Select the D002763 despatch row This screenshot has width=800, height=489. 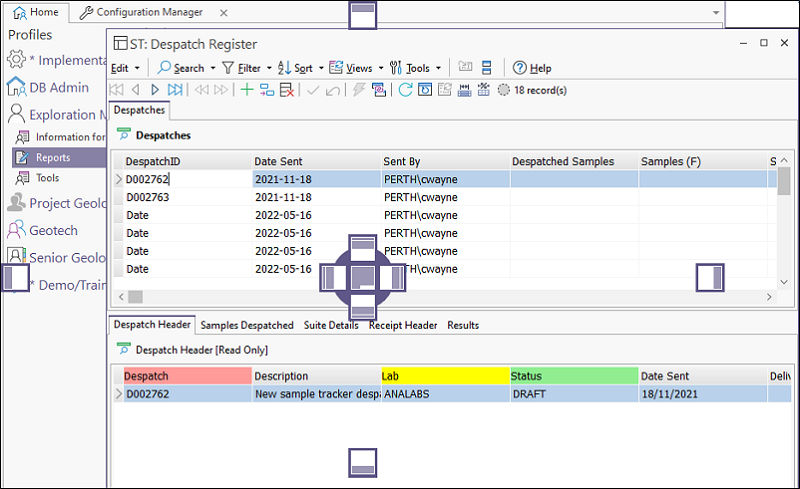point(147,197)
